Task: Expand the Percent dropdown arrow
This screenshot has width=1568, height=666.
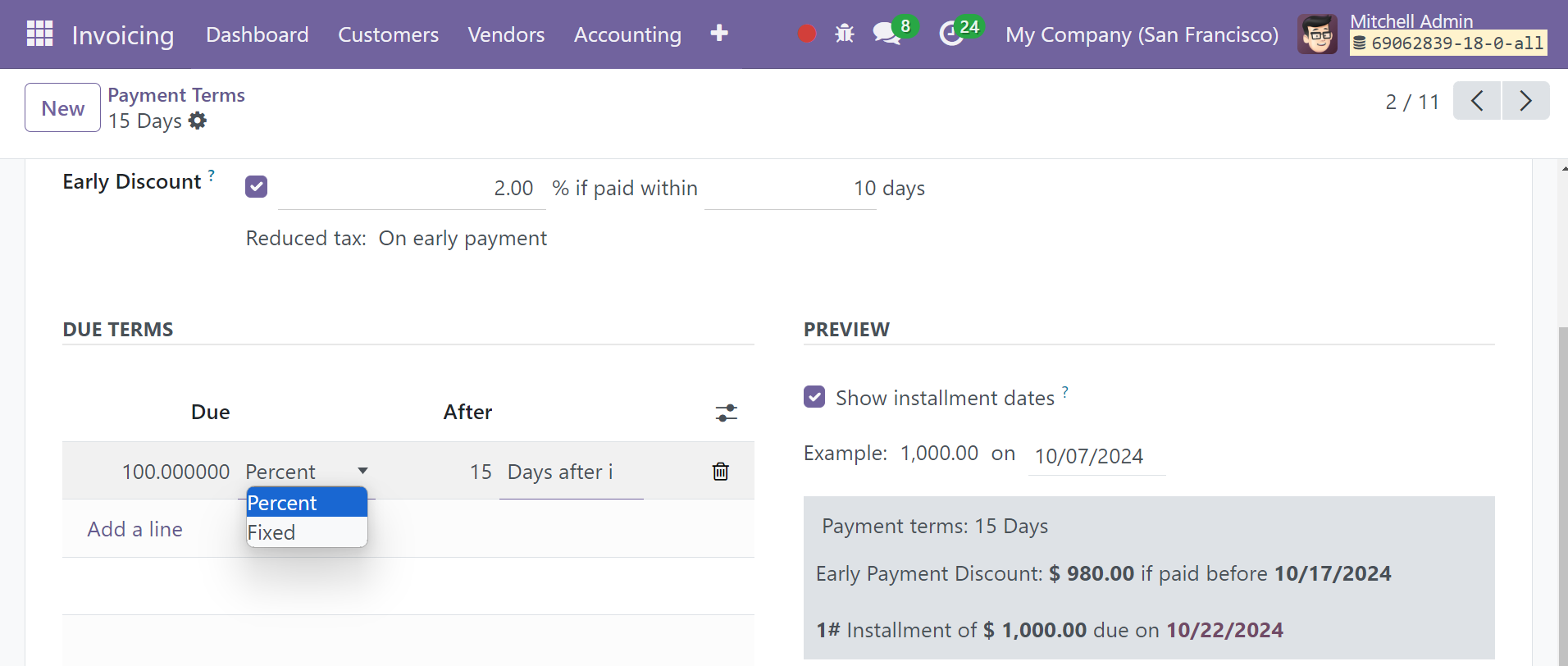Action: point(362,471)
